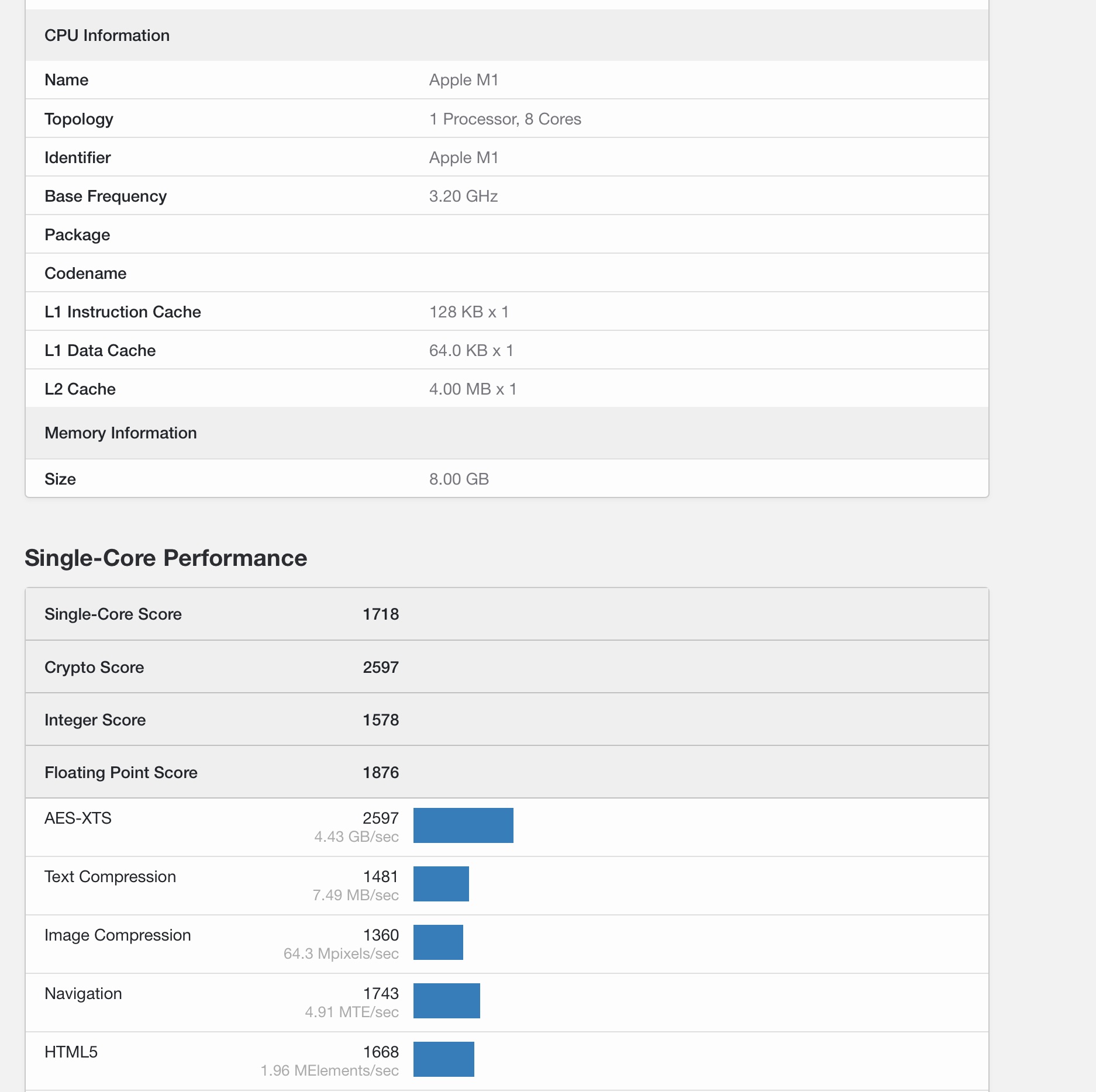Screen dimensions: 1096x1092
Task: Click the HTML5 score bar
Action: pyautogui.click(x=444, y=1059)
